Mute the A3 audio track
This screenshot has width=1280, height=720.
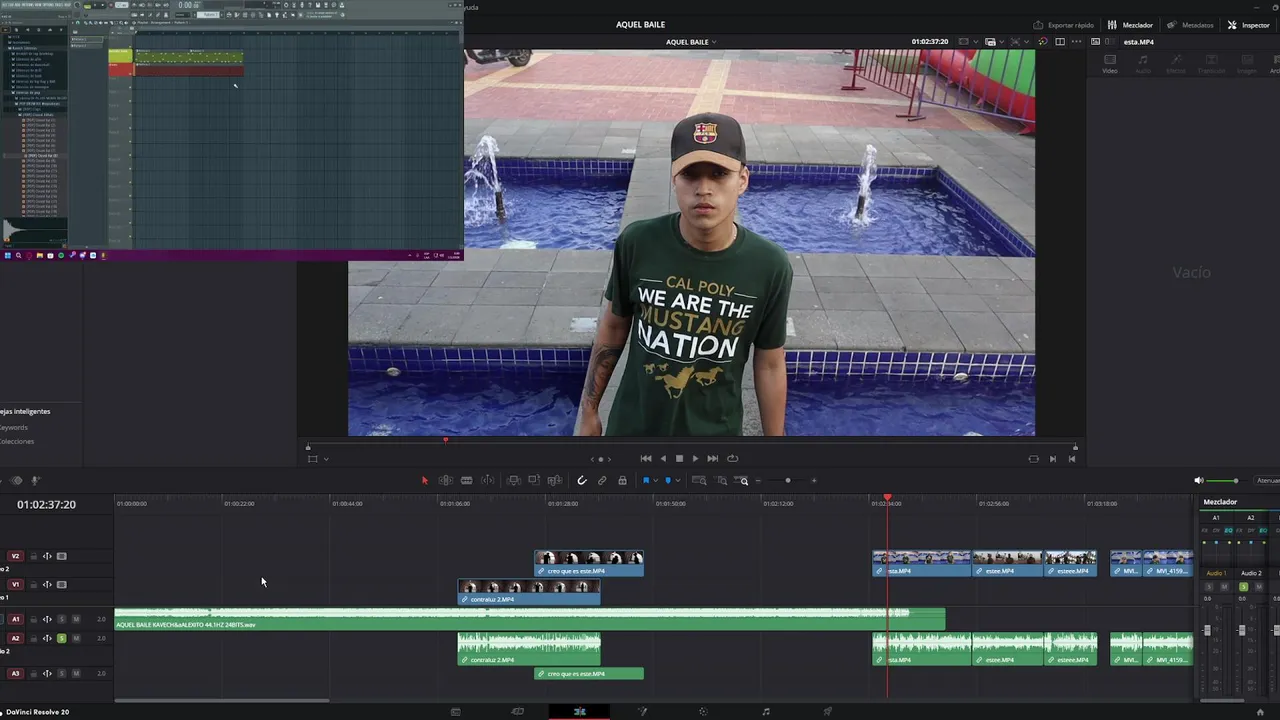point(76,673)
